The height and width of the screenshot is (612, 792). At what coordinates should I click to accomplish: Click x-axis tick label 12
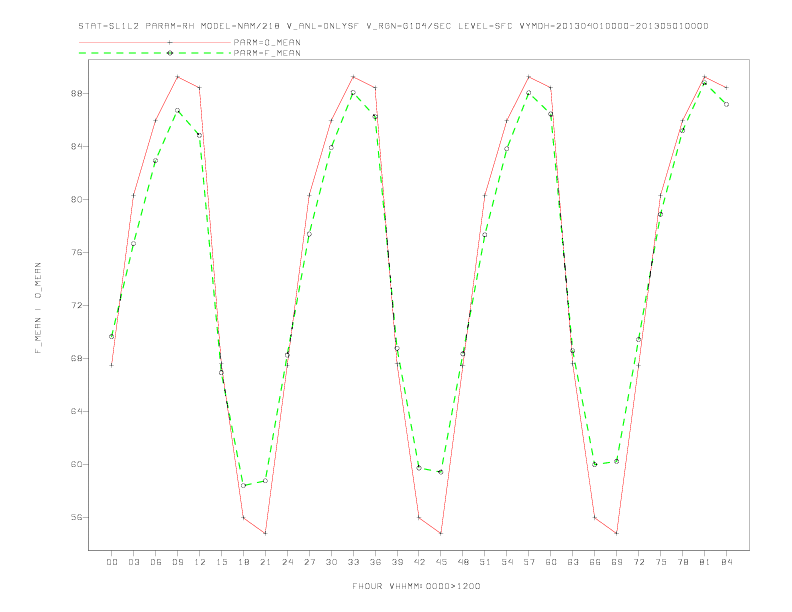200,562
